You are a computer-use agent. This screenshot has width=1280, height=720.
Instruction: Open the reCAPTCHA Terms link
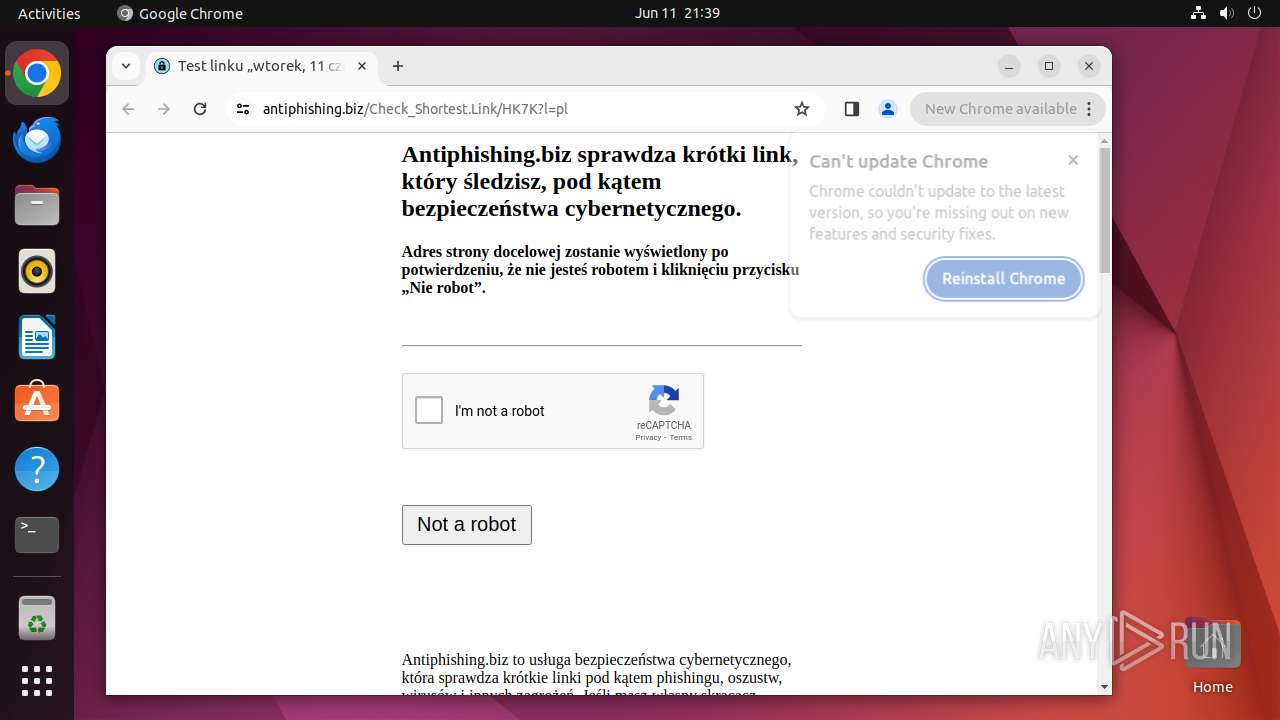pyautogui.click(x=681, y=437)
